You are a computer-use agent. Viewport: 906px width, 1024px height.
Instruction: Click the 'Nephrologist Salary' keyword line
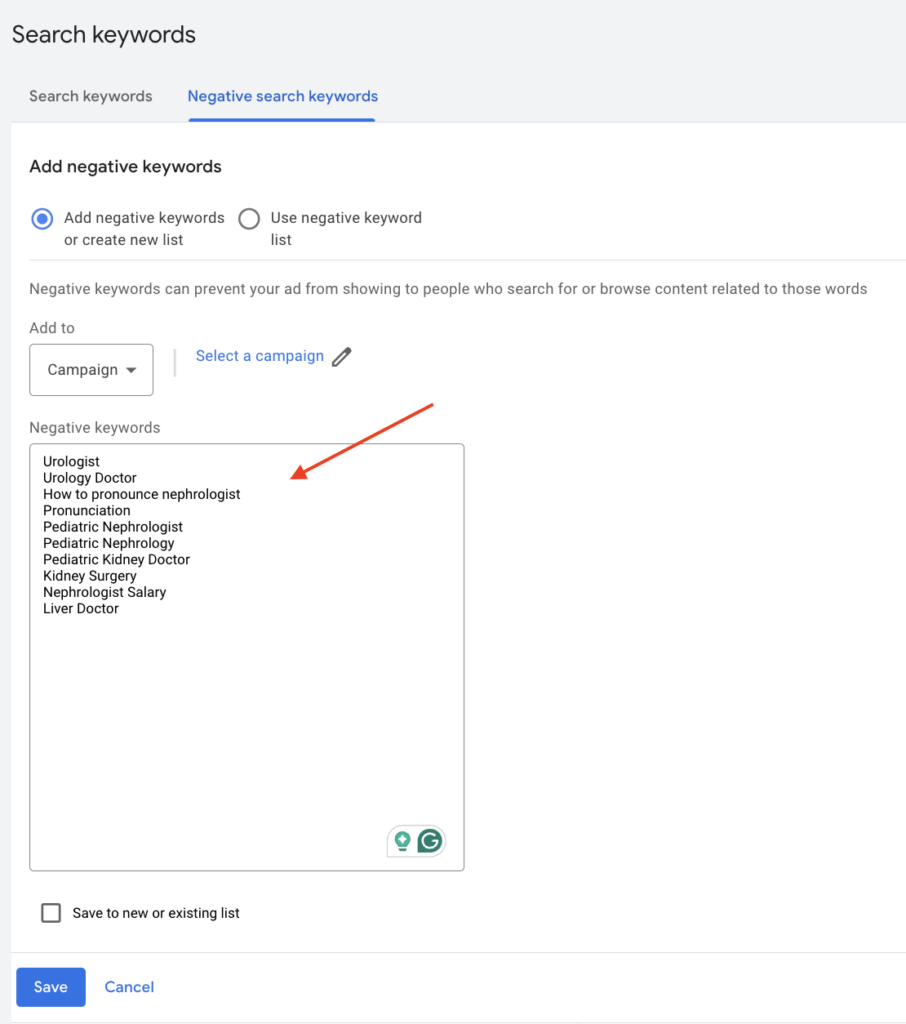[x=104, y=592]
